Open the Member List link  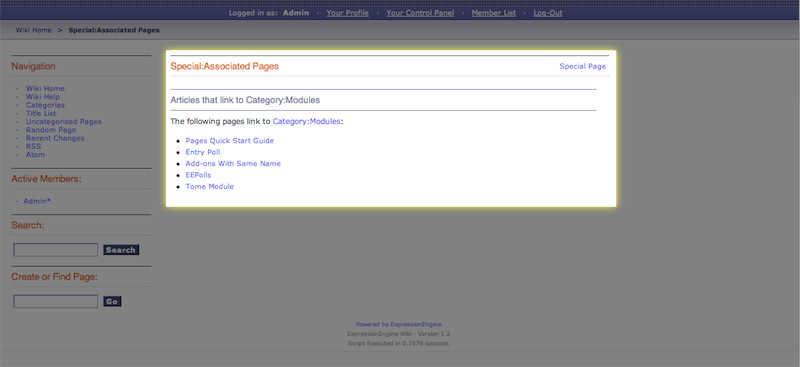coord(493,13)
